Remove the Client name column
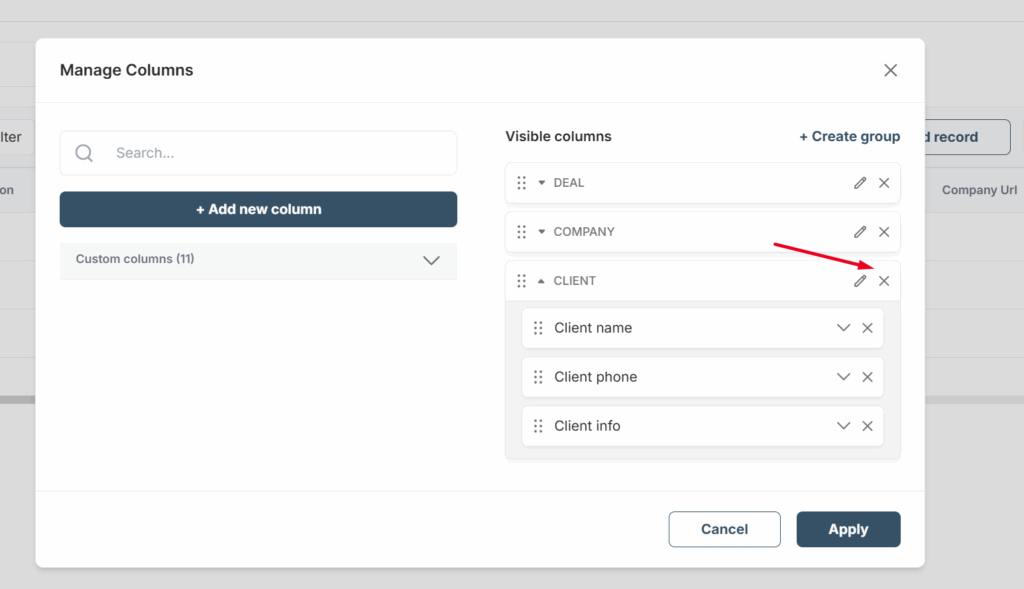Viewport: 1024px width, 589px height. pos(867,328)
